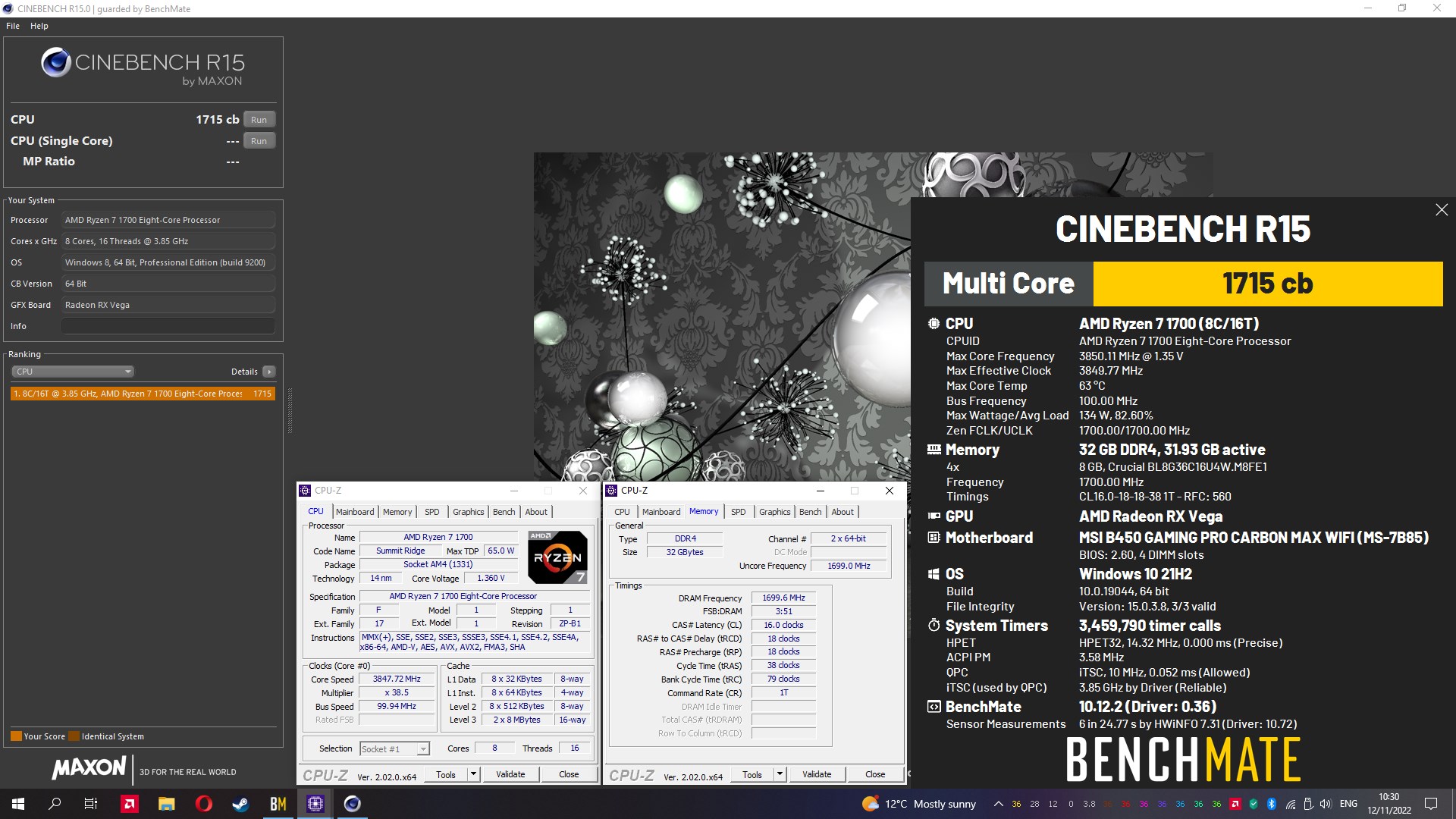
Task: Click the DRAM Frequency value 1699.6 MHz
Action: pyautogui.click(x=783, y=598)
